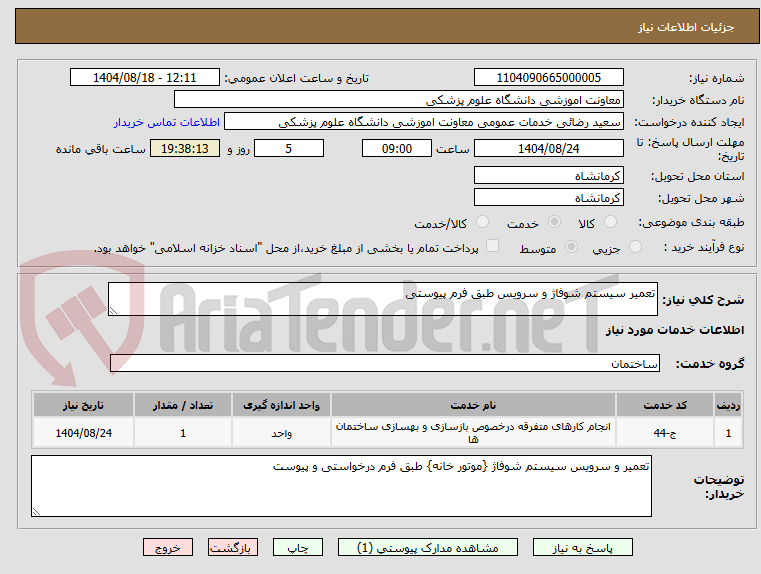
Task: Select the متوسط purchase type radio
Action: coord(572,247)
